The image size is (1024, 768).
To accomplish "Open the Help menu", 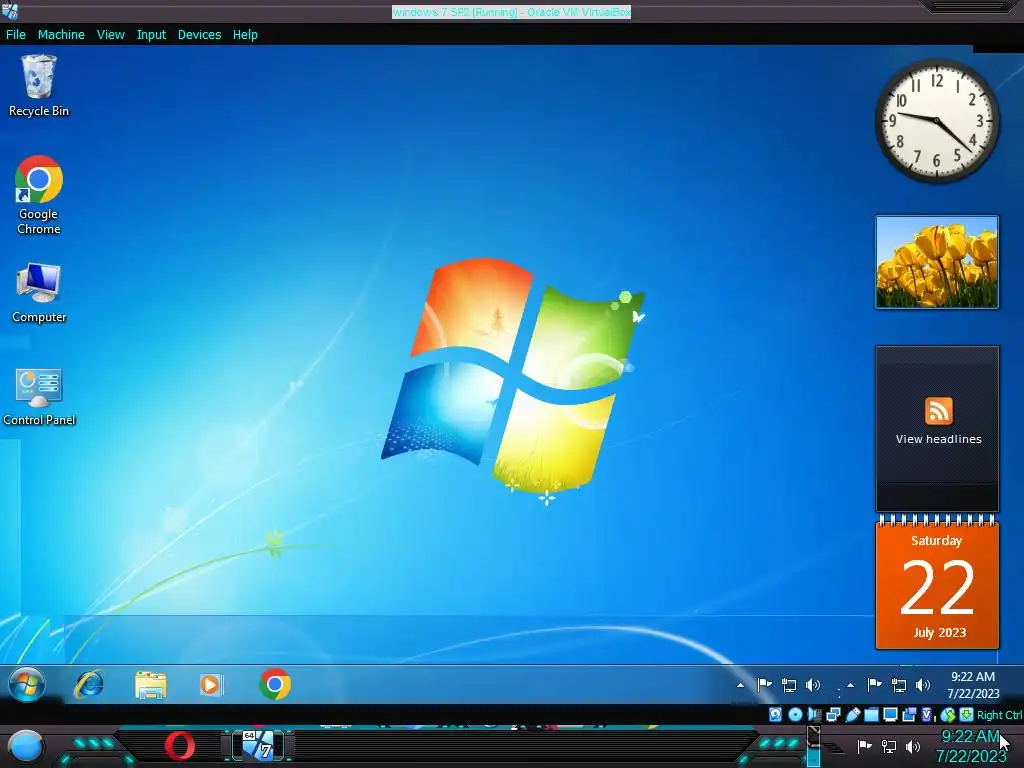I will click(245, 35).
